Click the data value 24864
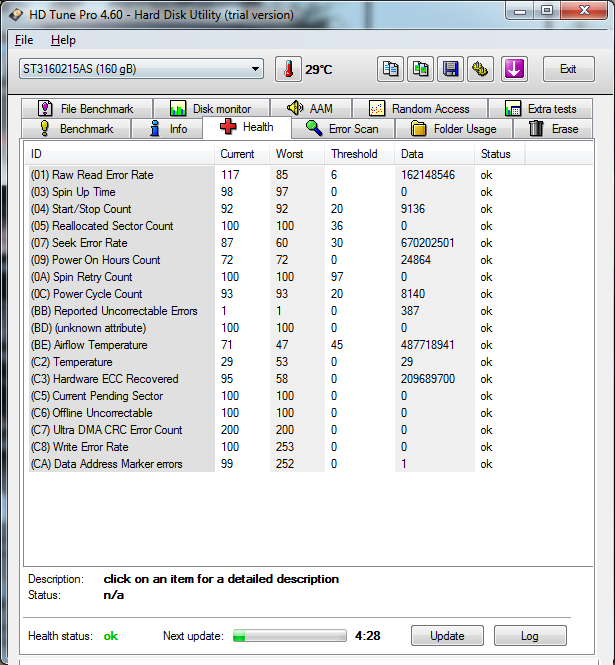 pyautogui.click(x=416, y=260)
